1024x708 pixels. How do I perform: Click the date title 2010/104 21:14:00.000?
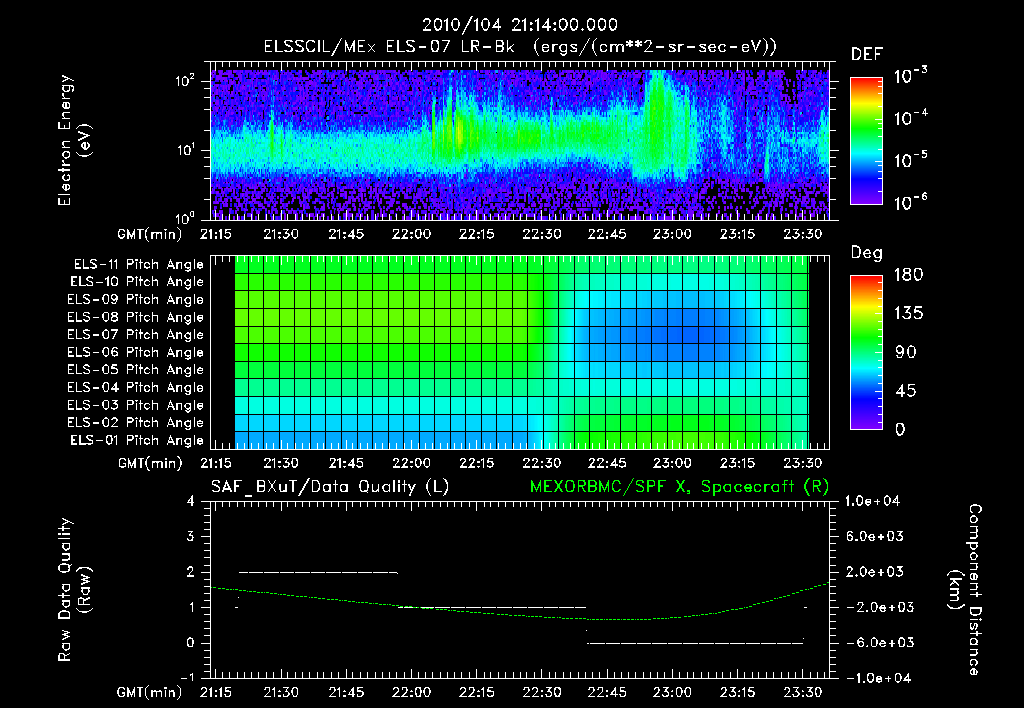coord(520,25)
